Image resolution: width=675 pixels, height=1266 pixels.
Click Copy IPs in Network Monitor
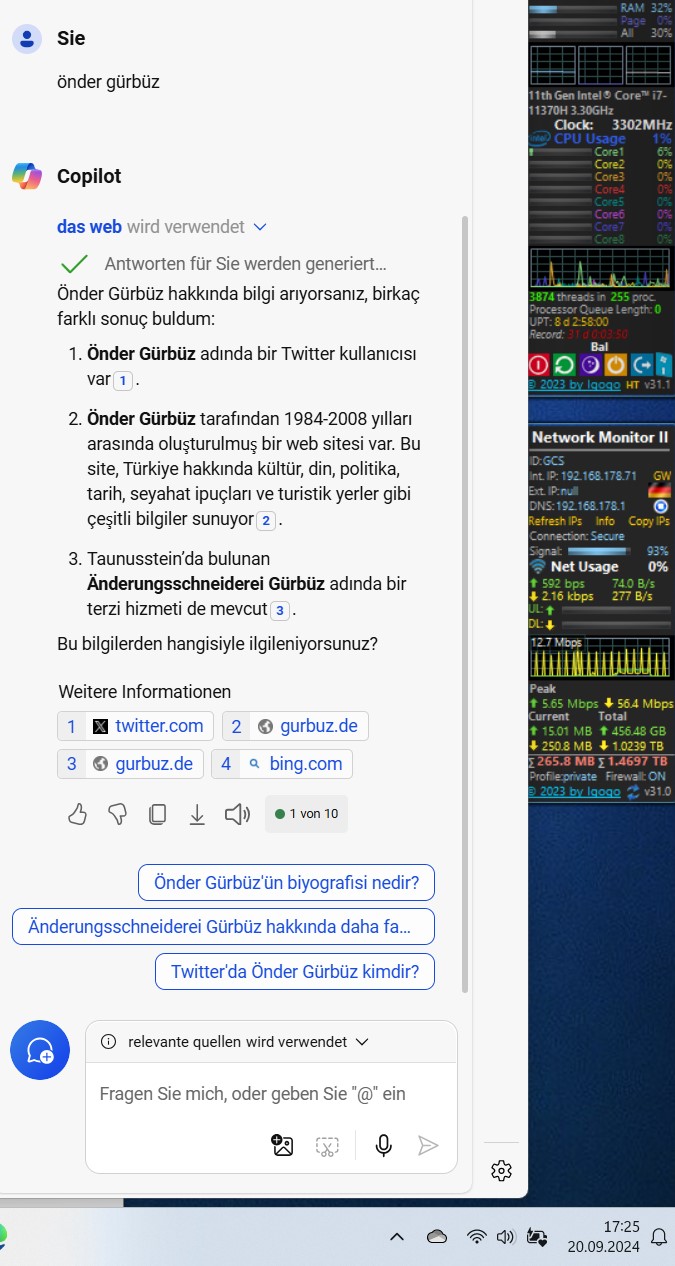click(649, 521)
